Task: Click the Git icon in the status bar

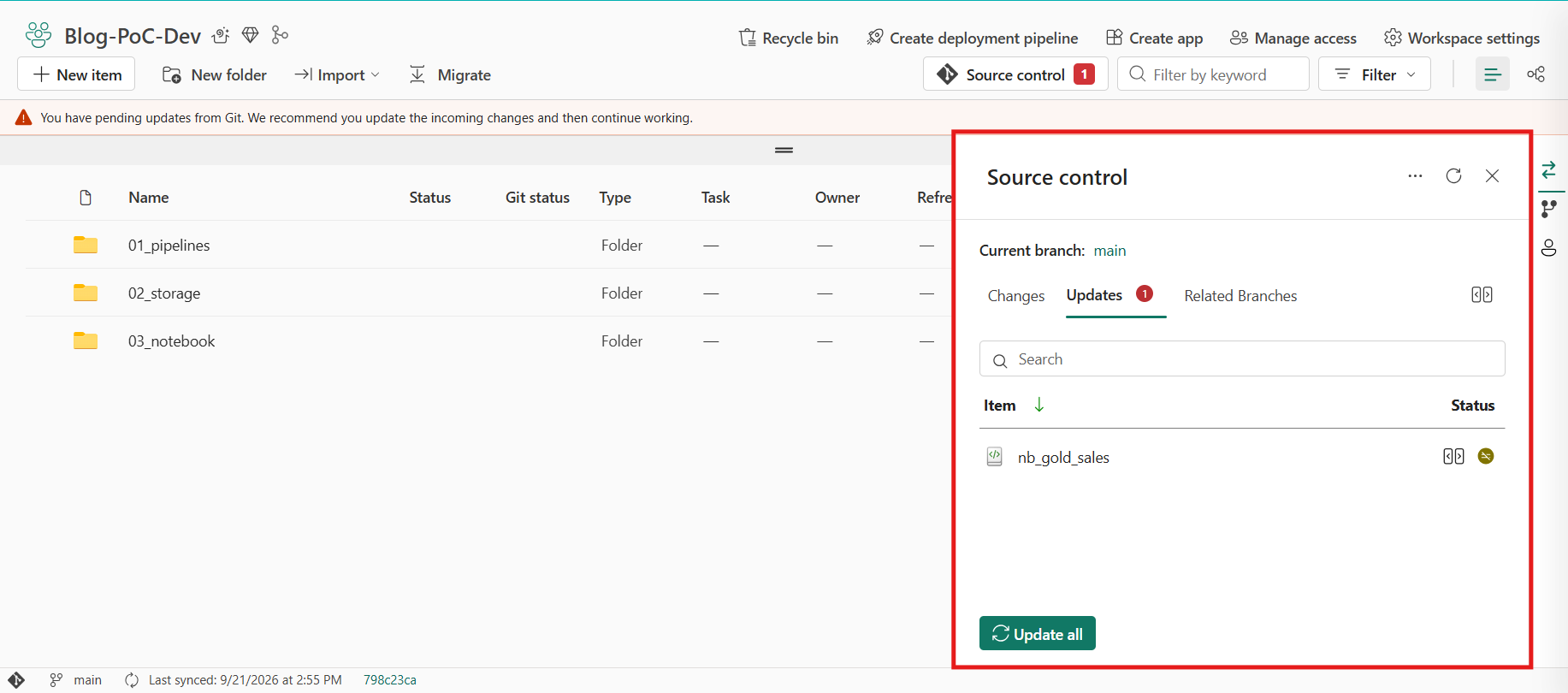Action: [x=16, y=680]
